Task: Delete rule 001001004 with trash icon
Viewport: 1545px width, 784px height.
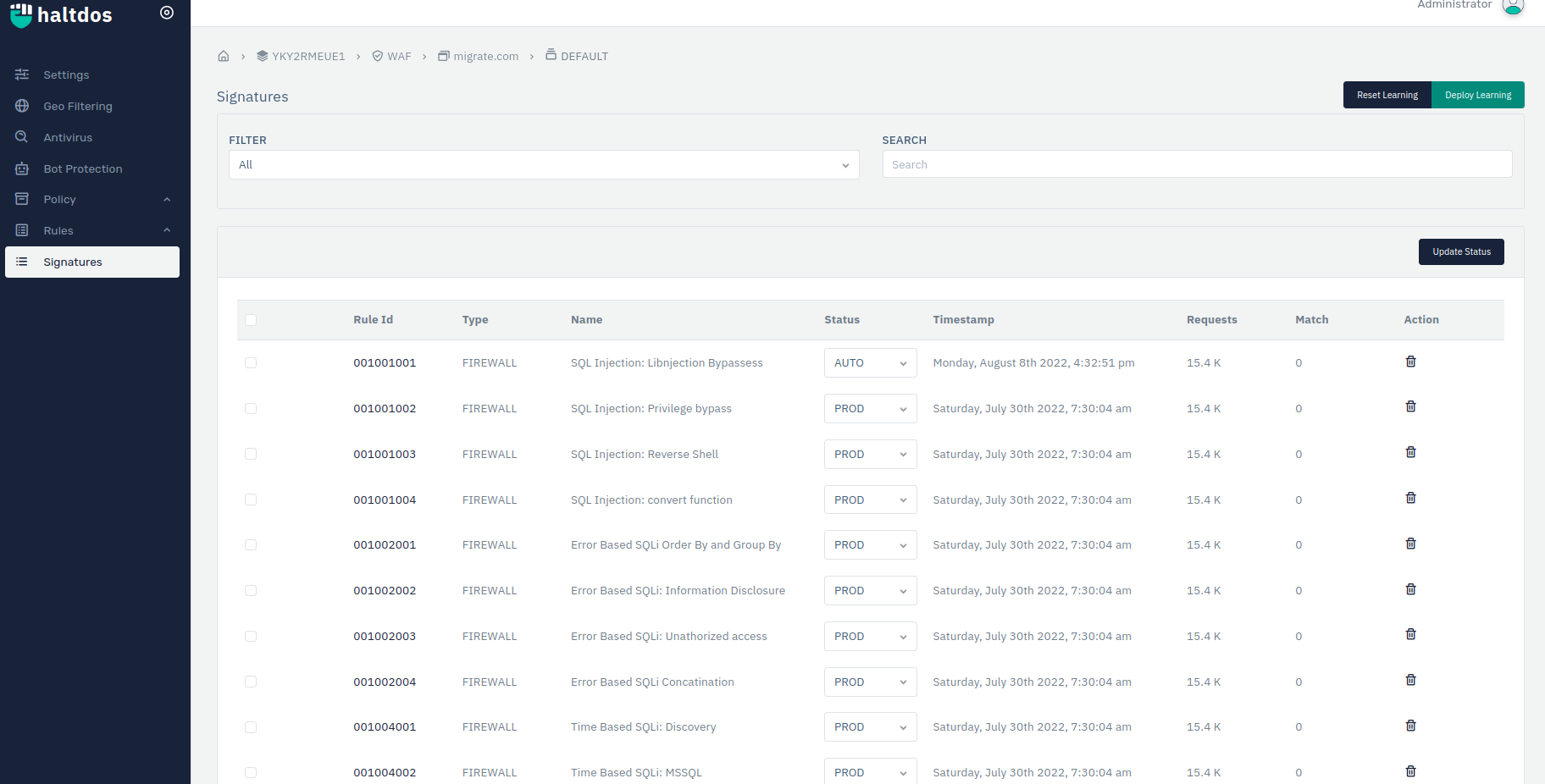Action: click(x=1410, y=498)
